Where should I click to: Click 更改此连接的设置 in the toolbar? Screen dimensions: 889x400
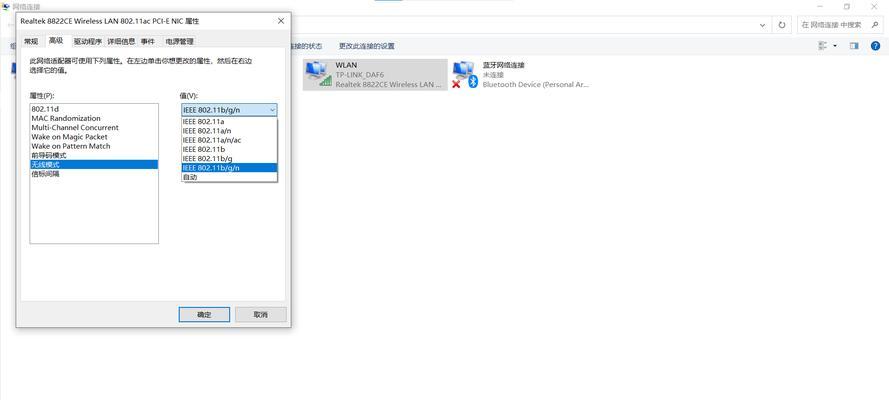coord(366,46)
